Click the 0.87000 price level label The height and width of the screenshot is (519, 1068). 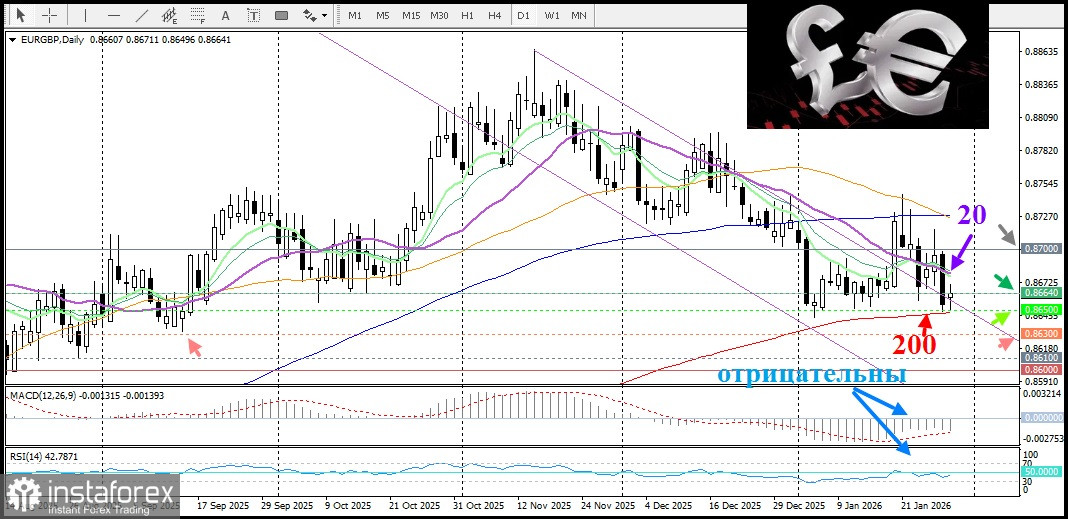pyautogui.click(x=1042, y=249)
